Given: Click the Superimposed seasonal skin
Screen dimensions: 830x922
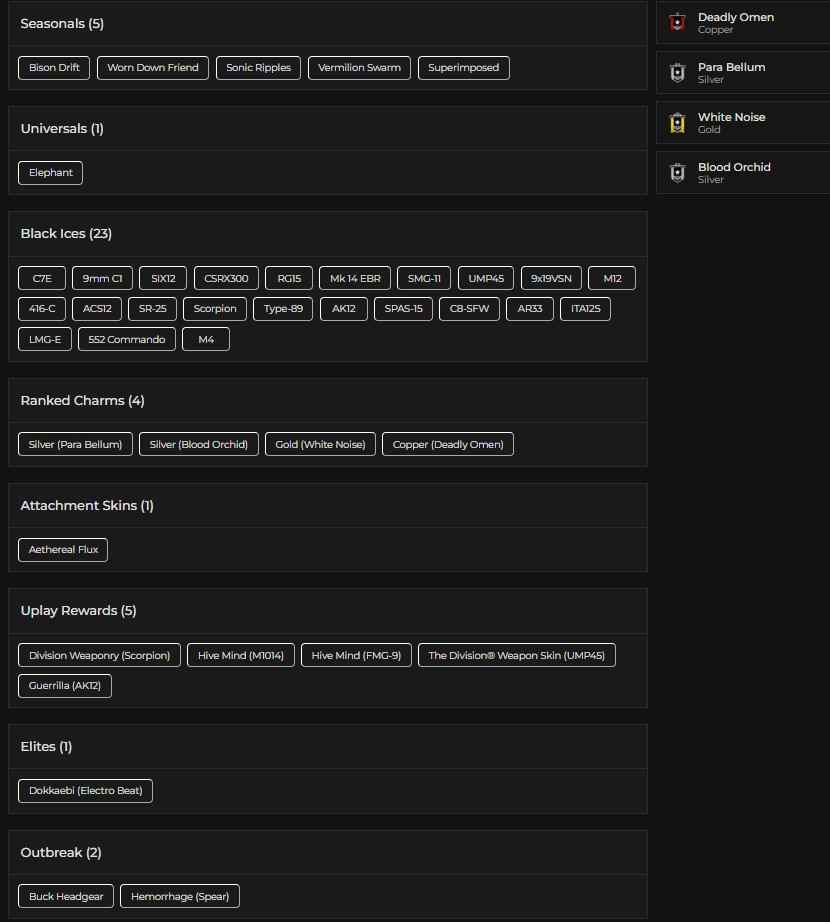Looking at the screenshot, I should (463, 68).
